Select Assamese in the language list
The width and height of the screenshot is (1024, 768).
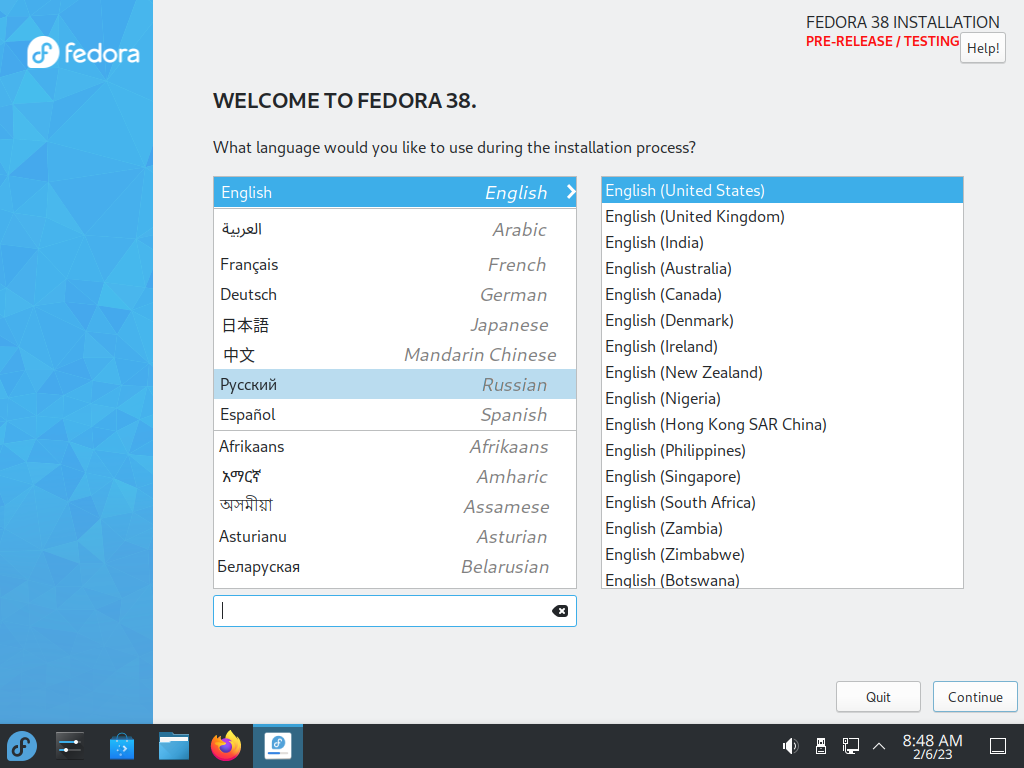394,507
